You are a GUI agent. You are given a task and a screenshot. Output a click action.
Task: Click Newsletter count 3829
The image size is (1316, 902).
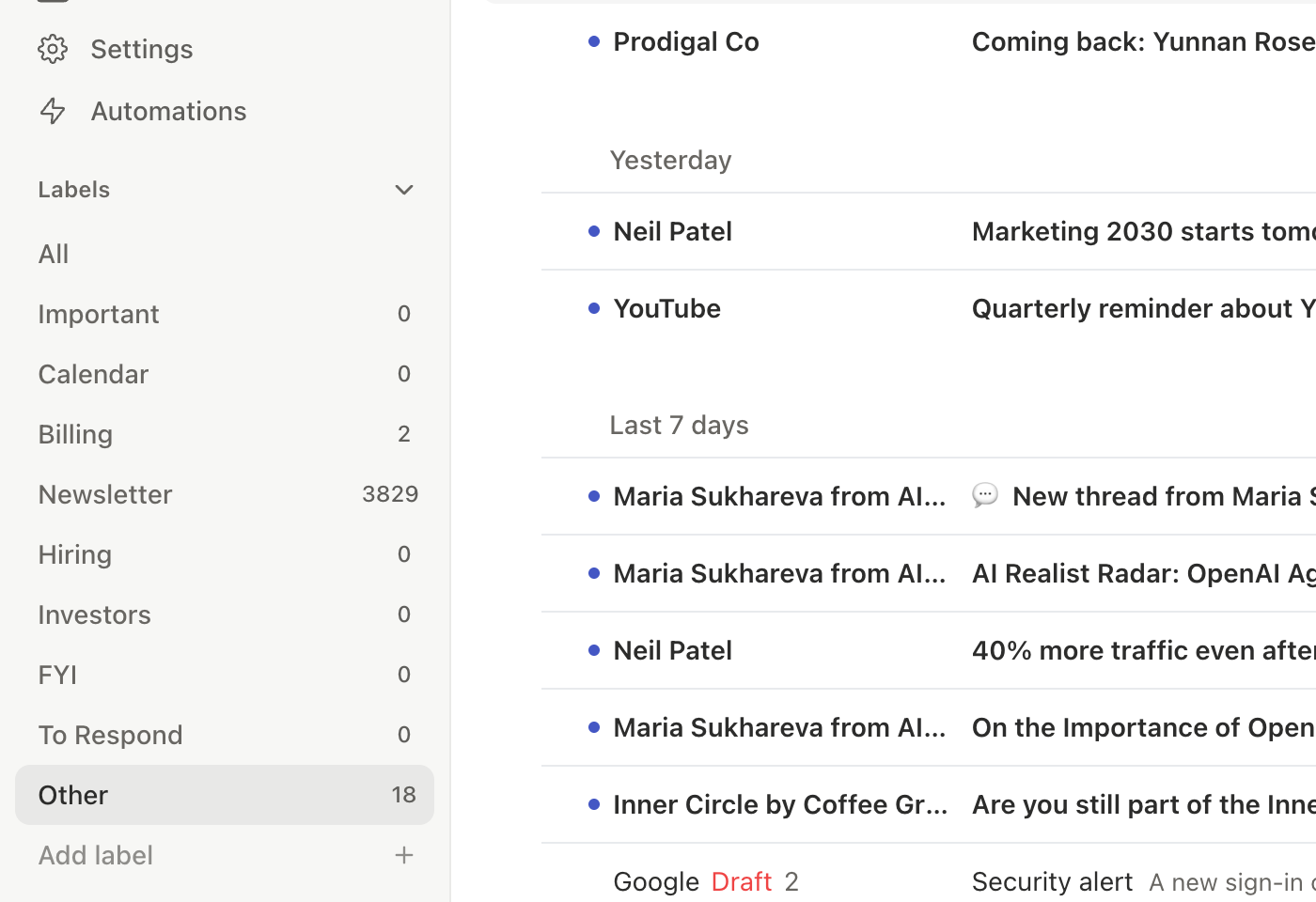(x=390, y=494)
